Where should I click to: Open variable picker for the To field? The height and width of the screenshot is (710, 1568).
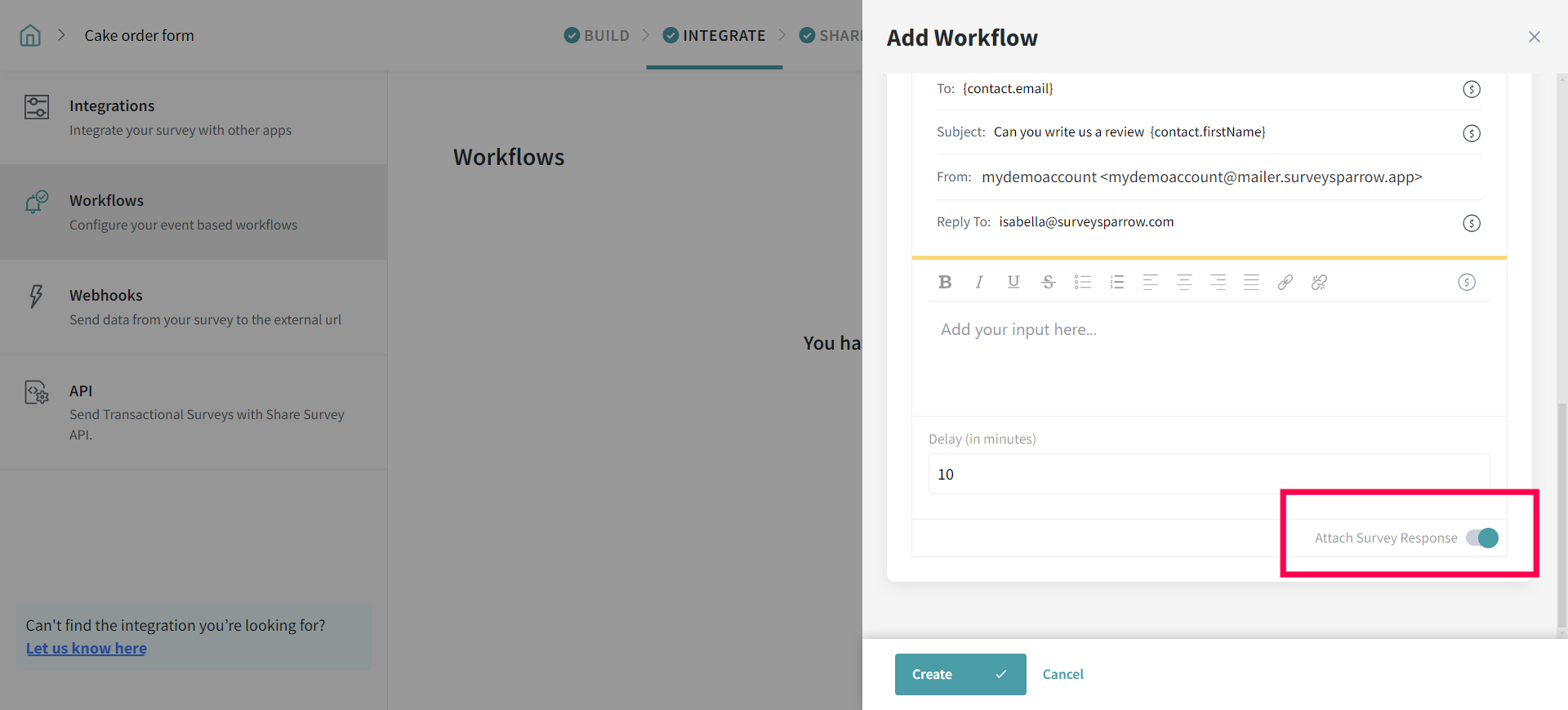(1471, 89)
